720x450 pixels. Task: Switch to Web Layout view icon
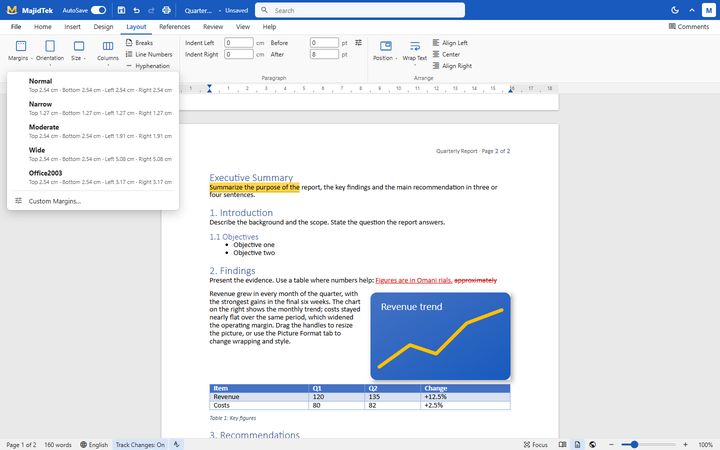coord(592,444)
